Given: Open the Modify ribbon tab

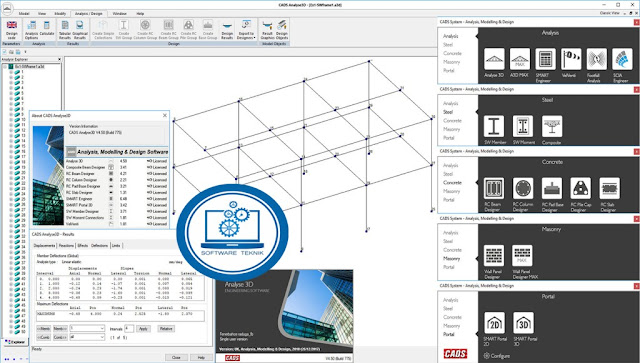Looking at the screenshot, I should pyautogui.click(x=60, y=13).
